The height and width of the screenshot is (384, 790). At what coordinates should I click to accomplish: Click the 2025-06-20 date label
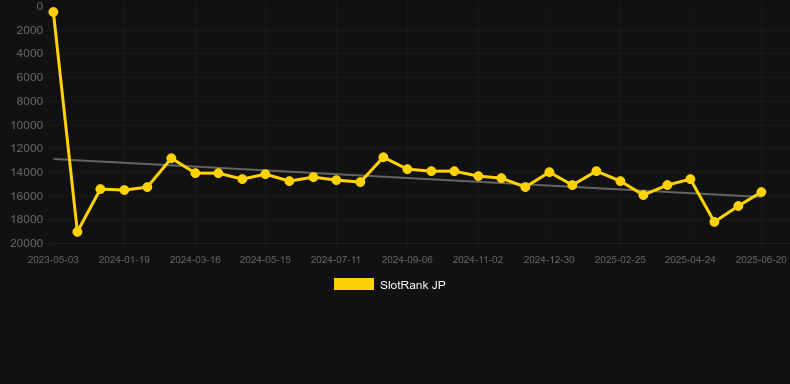tap(761, 260)
